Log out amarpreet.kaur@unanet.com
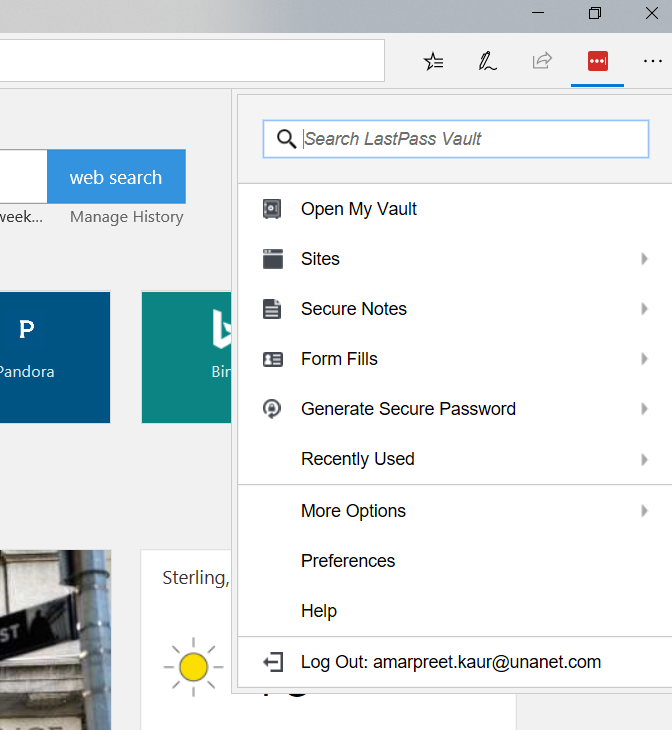This screenshot has height=730, width=672. click(x=455, y=662)
